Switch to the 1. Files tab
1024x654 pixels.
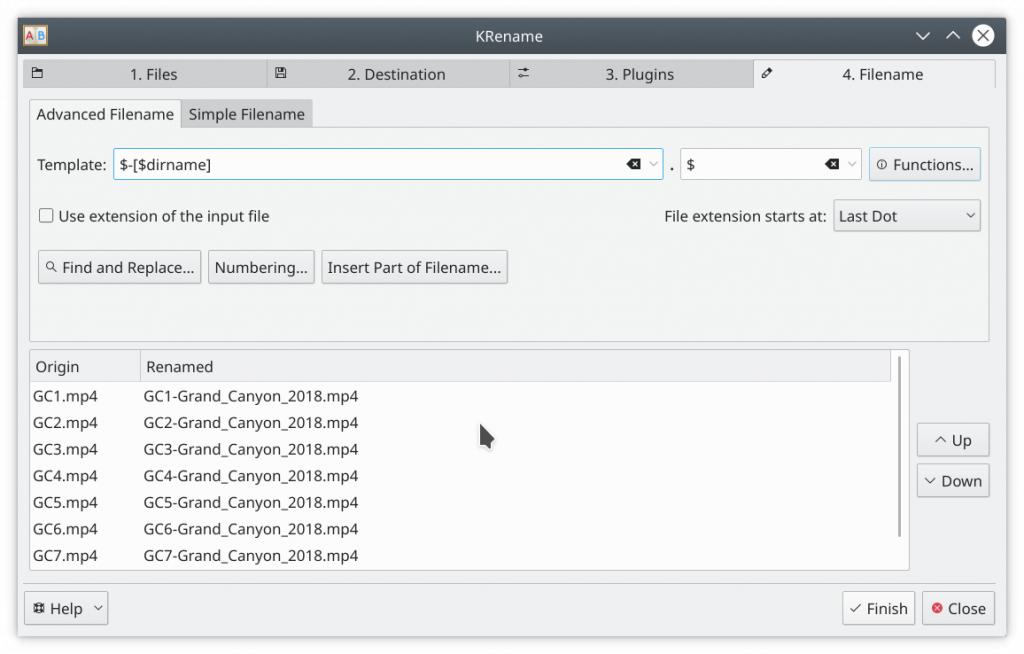(x=145, y=74)
